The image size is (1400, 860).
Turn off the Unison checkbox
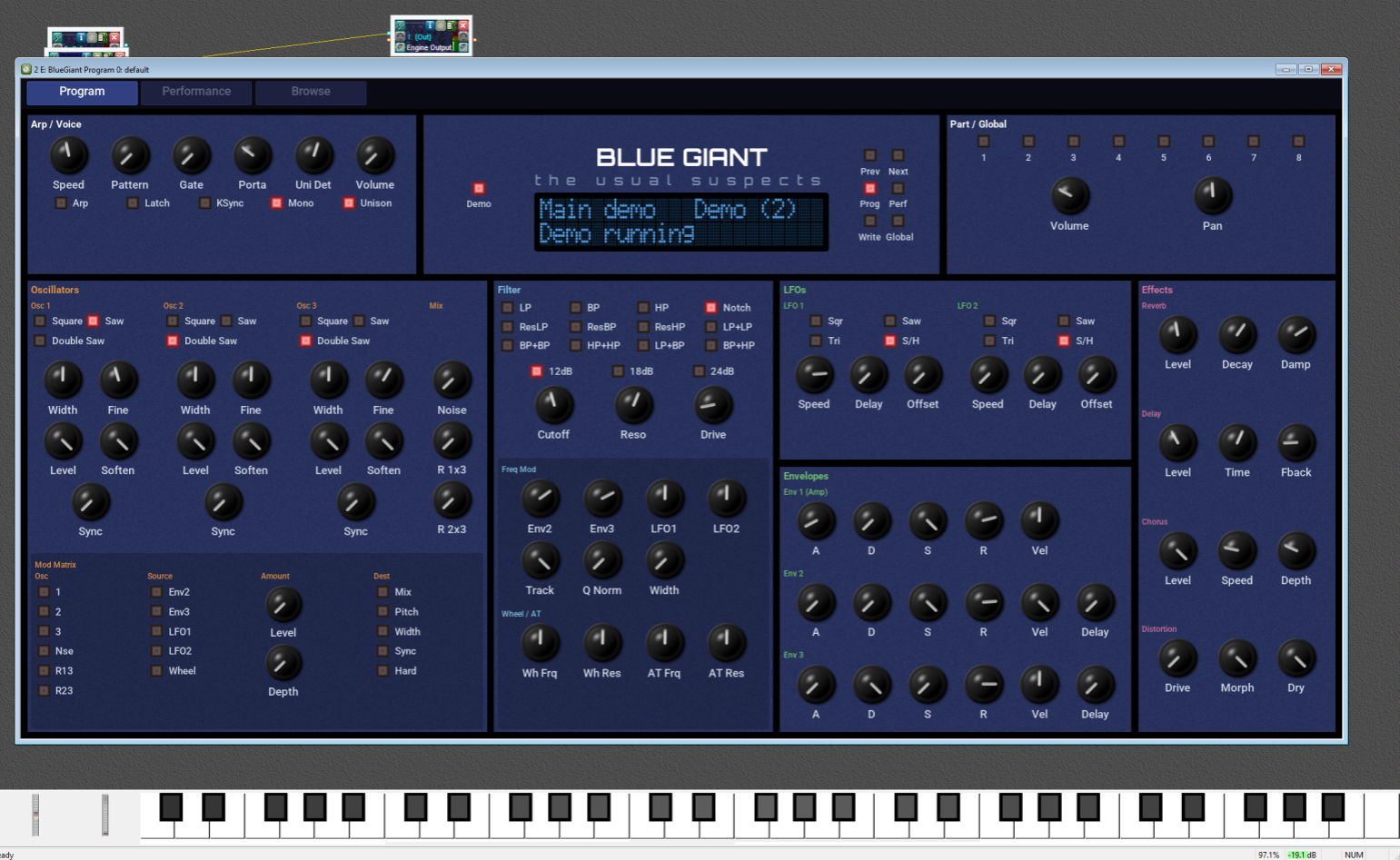348,203
